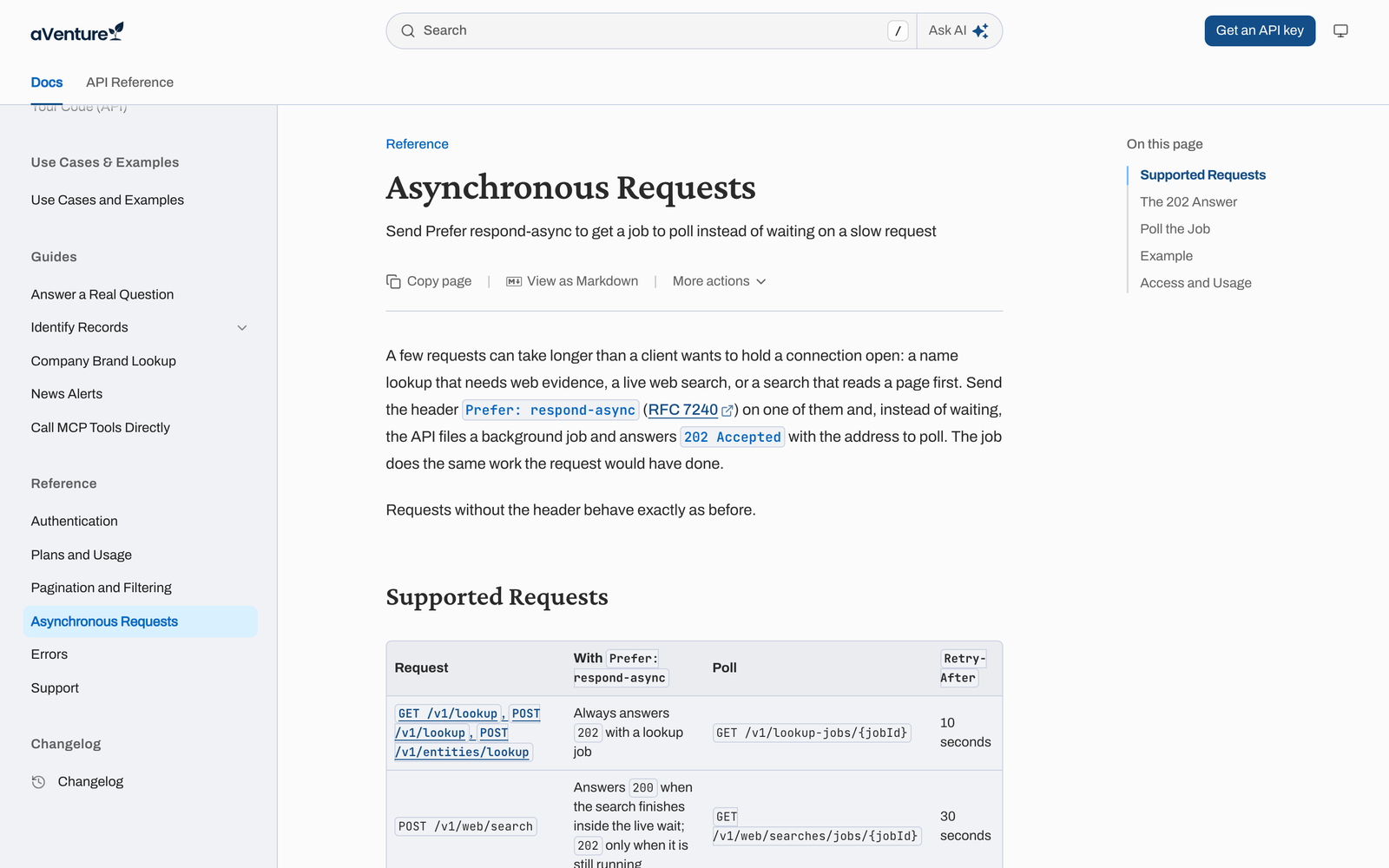This screenshot has height=868, width=1389.
Task: Jump to Poll the Job section
Action: (x=1175, y=229)
